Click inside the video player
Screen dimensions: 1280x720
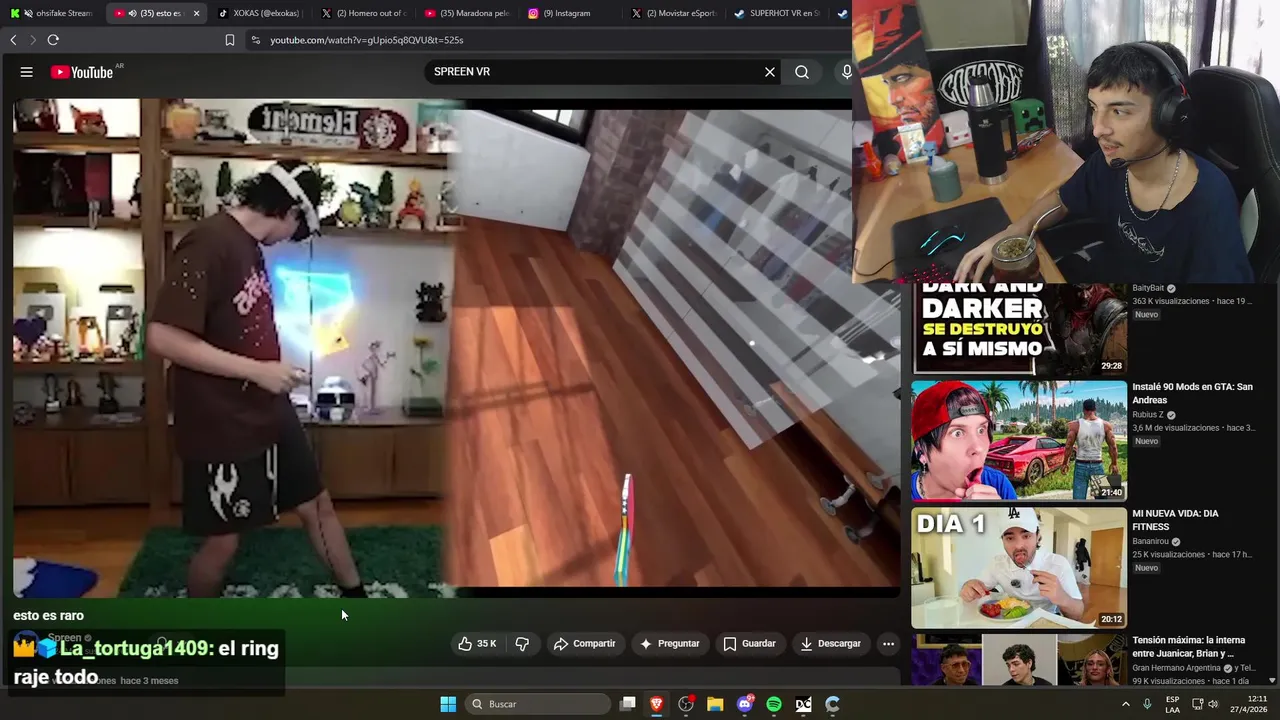click(456, 347)
